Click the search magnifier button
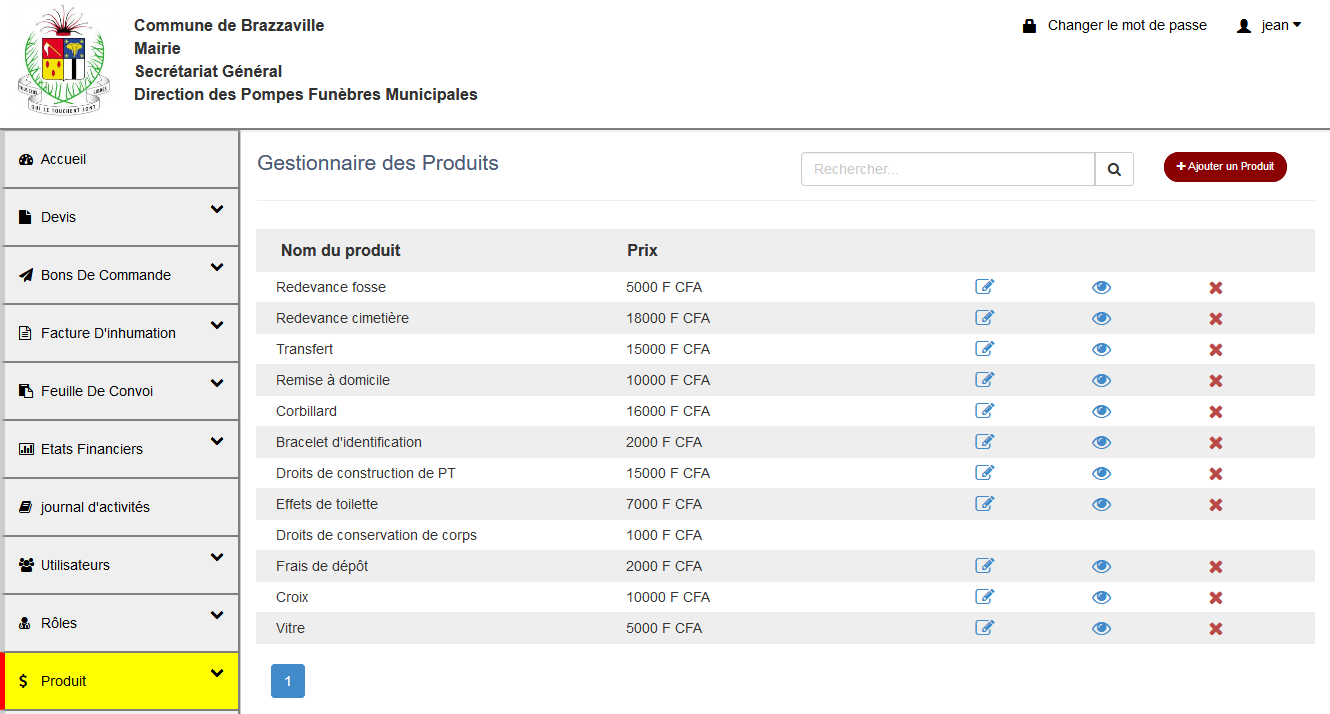Screen dimensions: 1330x714 1114,169
